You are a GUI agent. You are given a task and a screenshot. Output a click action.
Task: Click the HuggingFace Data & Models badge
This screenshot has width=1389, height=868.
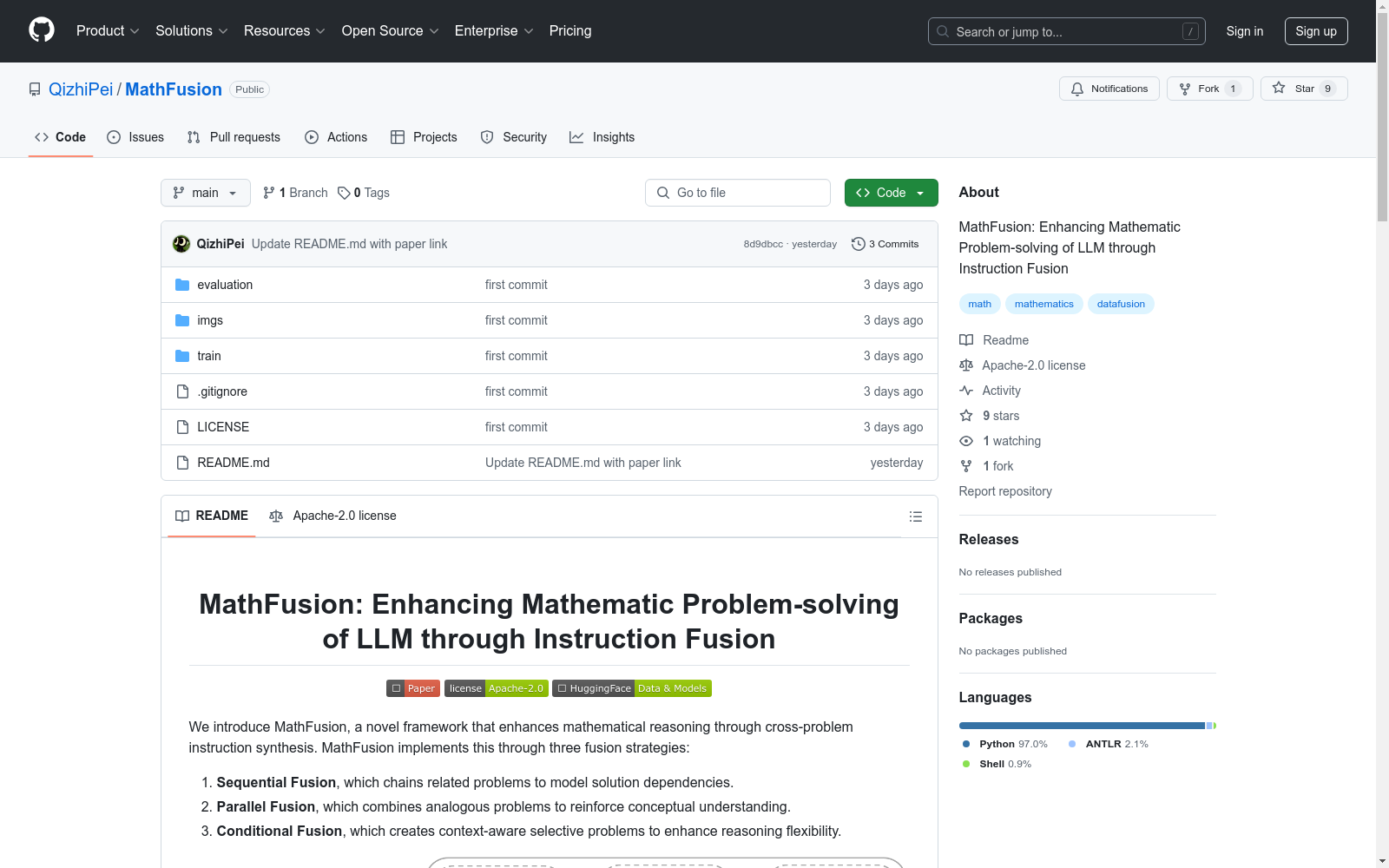[632, 688]
